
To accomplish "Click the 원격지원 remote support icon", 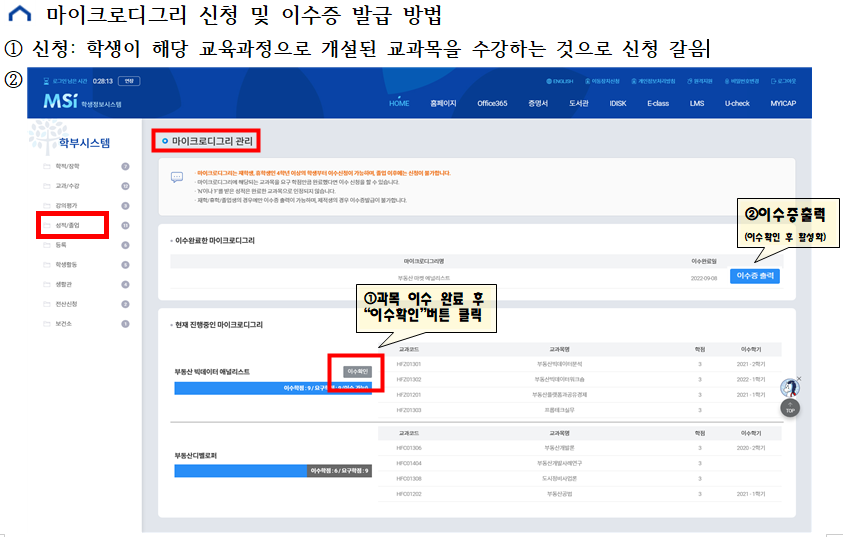I will (699, 81).
